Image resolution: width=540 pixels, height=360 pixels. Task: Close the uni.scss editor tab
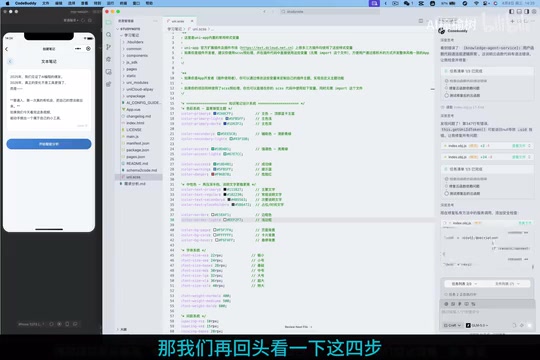(192, 21)
